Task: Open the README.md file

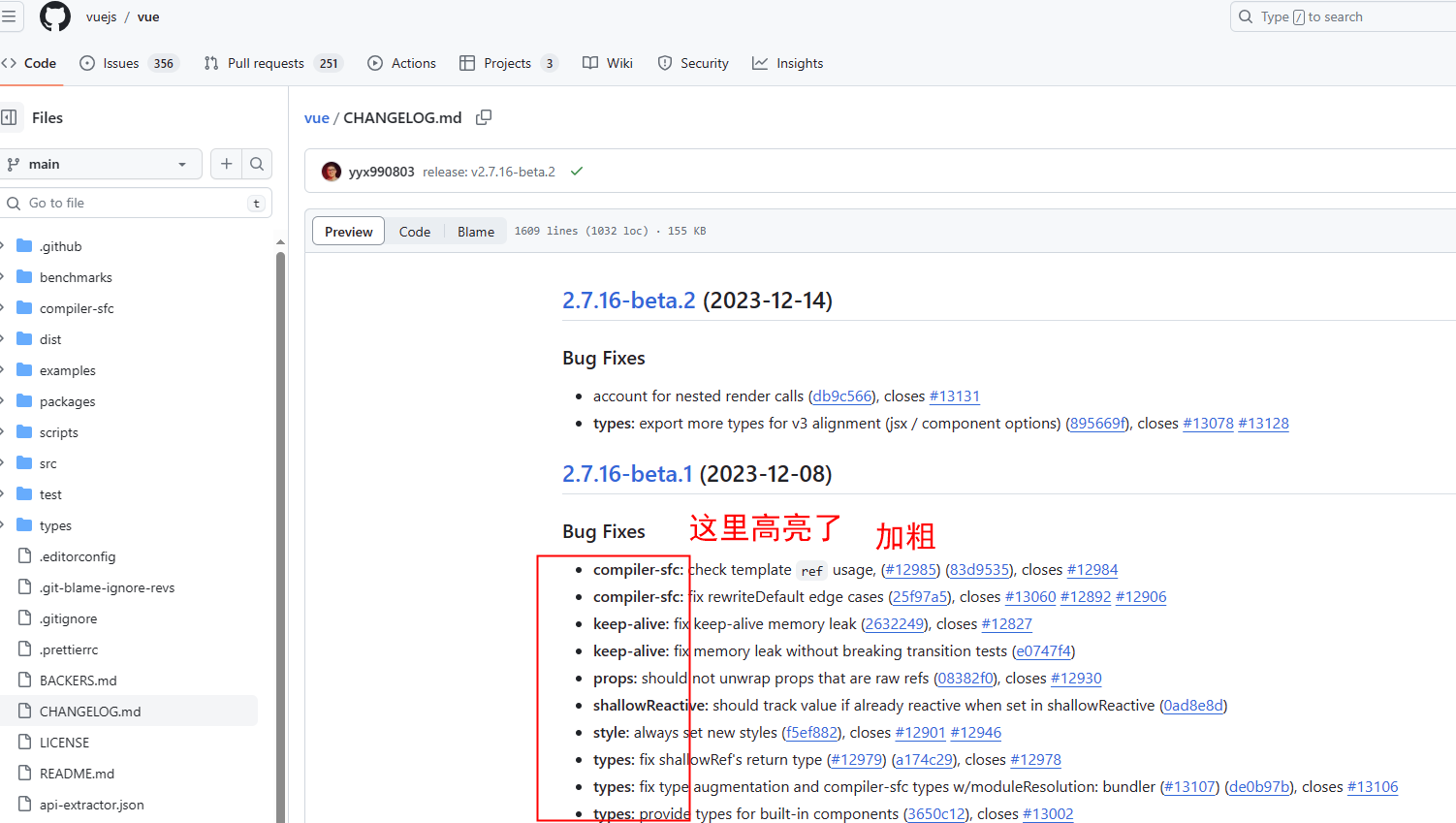Action: (77, 774)
